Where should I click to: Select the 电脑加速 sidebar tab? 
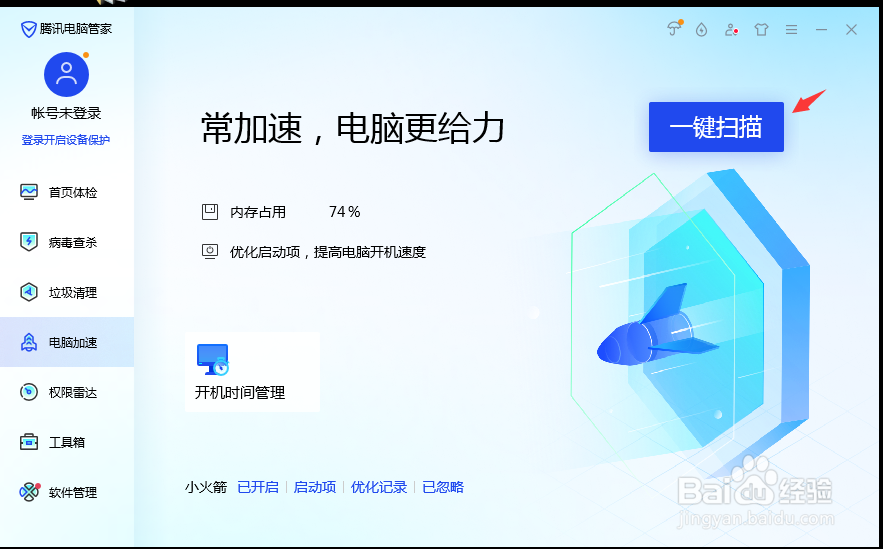click(67, 342)
